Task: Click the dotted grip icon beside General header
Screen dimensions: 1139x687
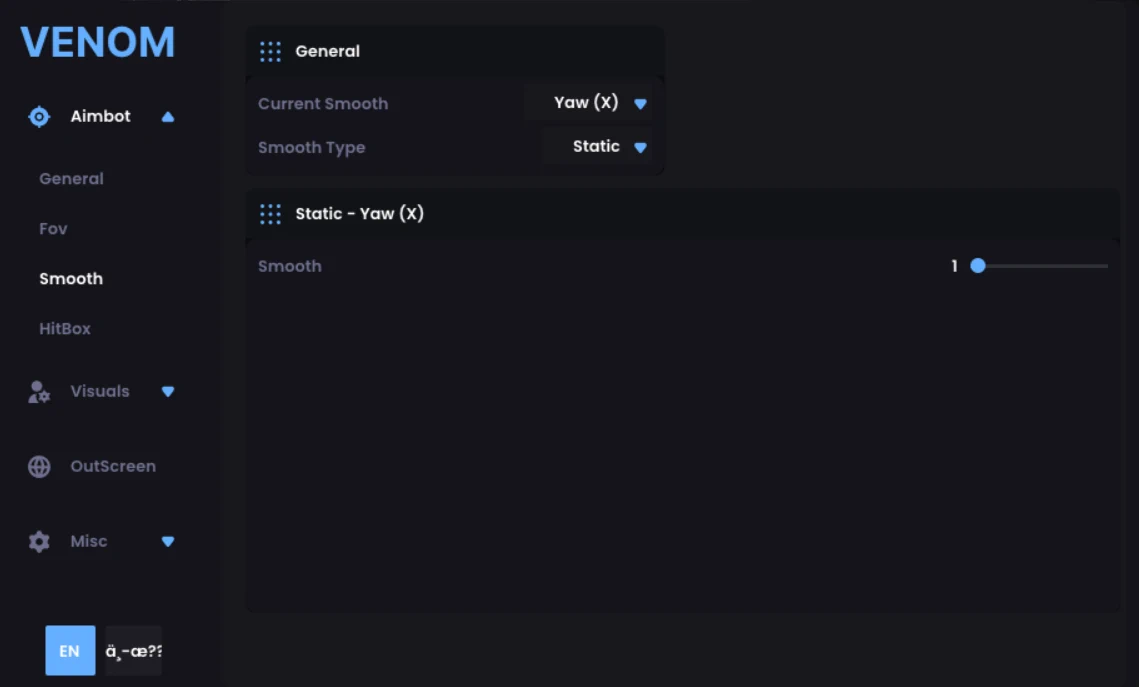Action: point(270,52)
